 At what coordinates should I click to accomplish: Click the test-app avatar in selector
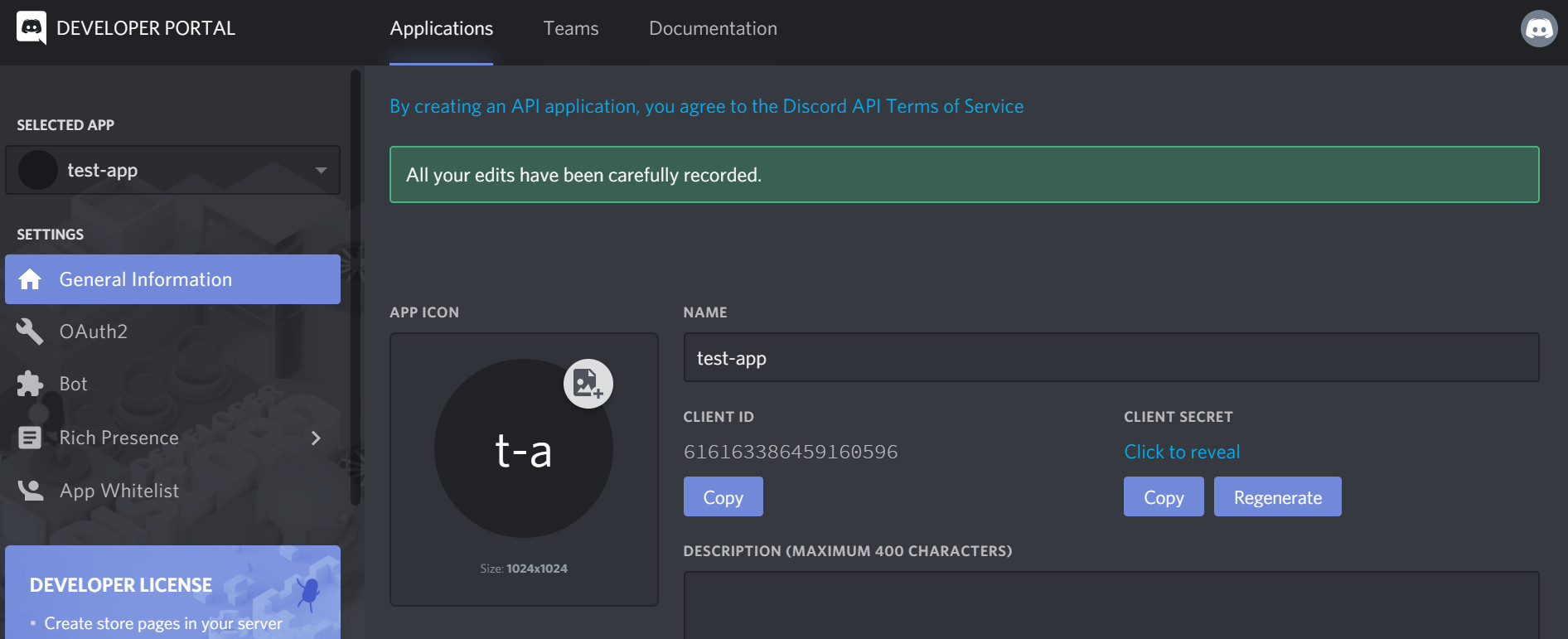38,170
